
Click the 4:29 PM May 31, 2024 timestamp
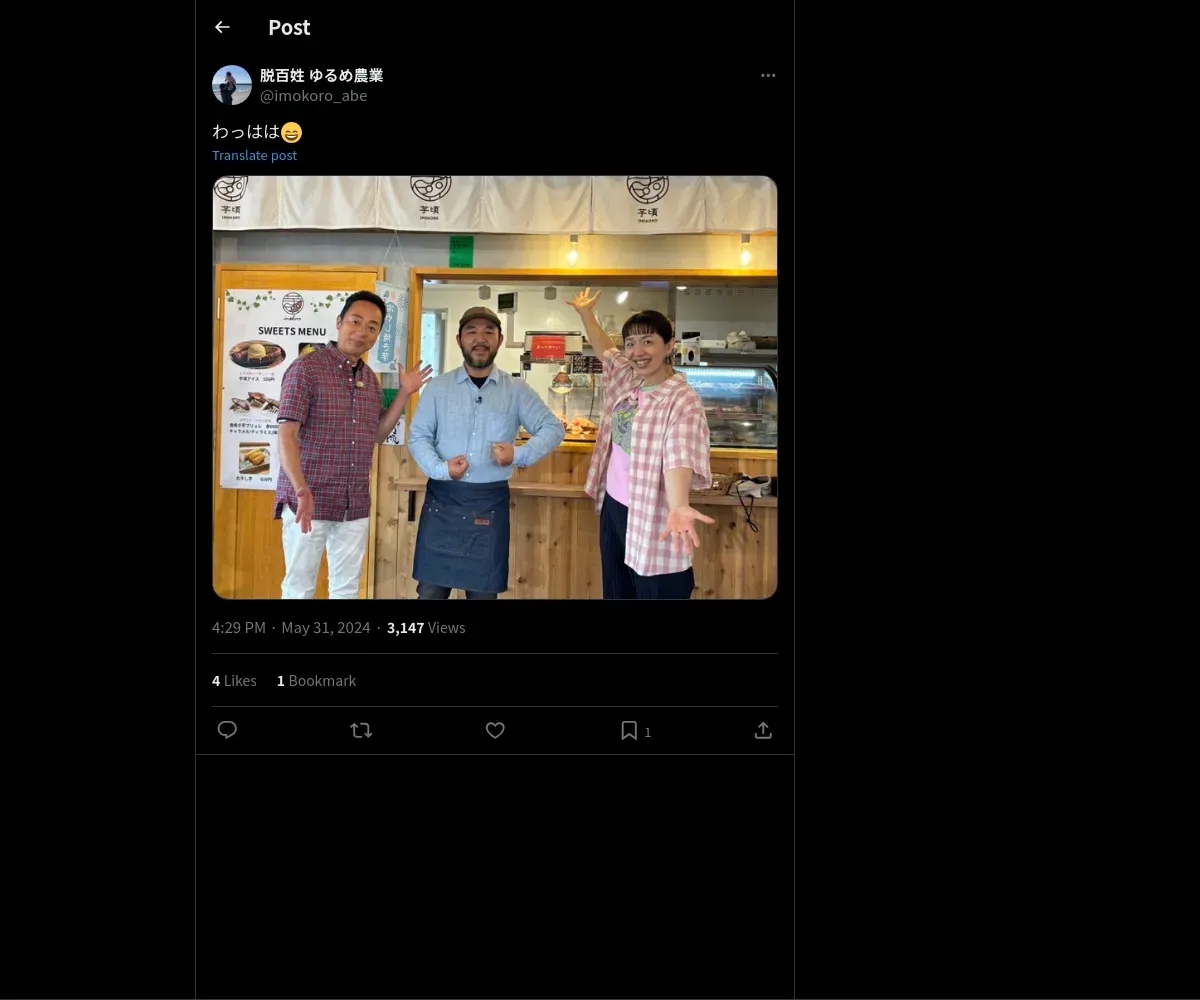291,628
